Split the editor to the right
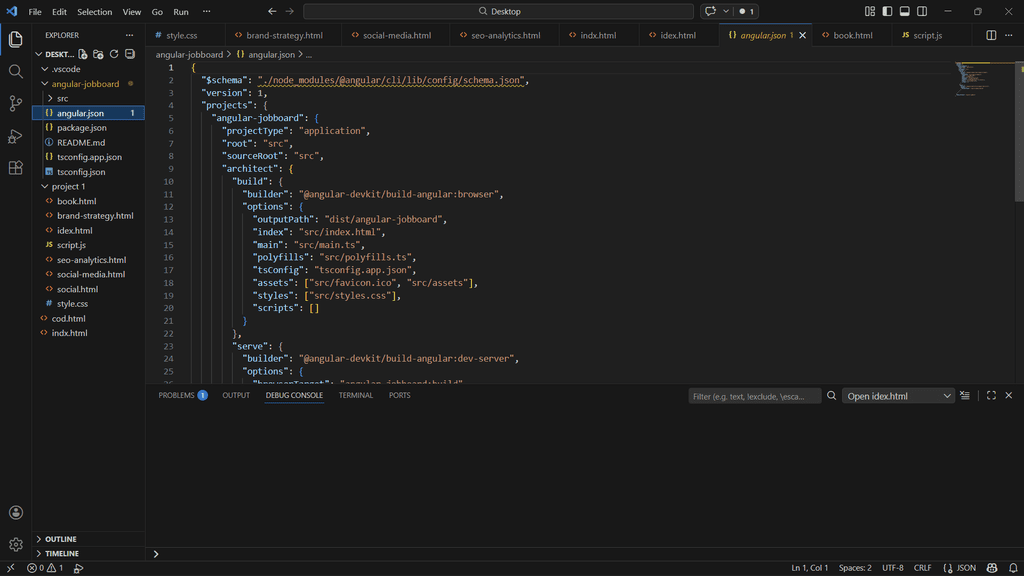1024x576 pixels. (991, 35)
